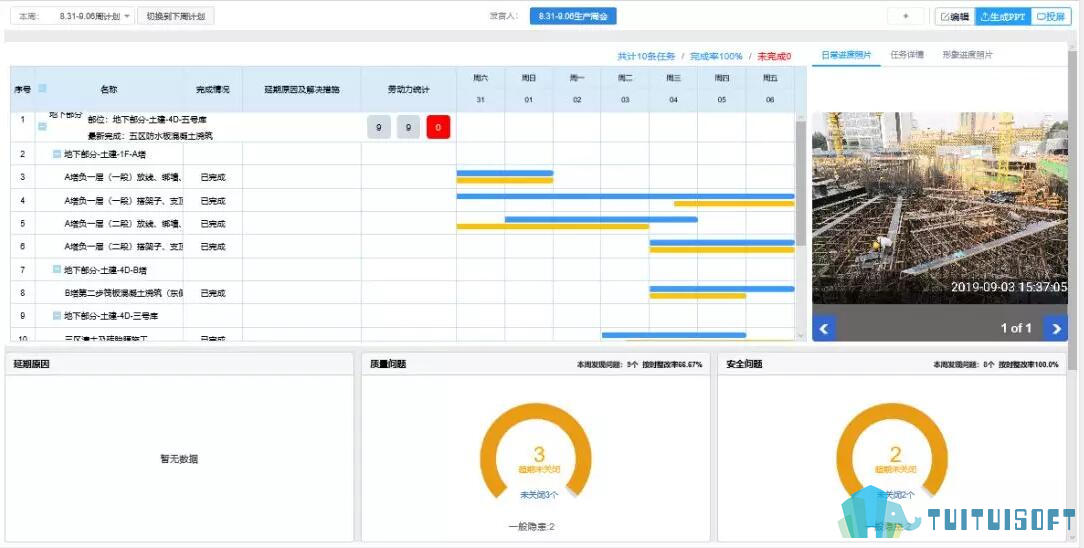Collapse the 地下部分-土建-4D-B塔 node

point(57,270)
